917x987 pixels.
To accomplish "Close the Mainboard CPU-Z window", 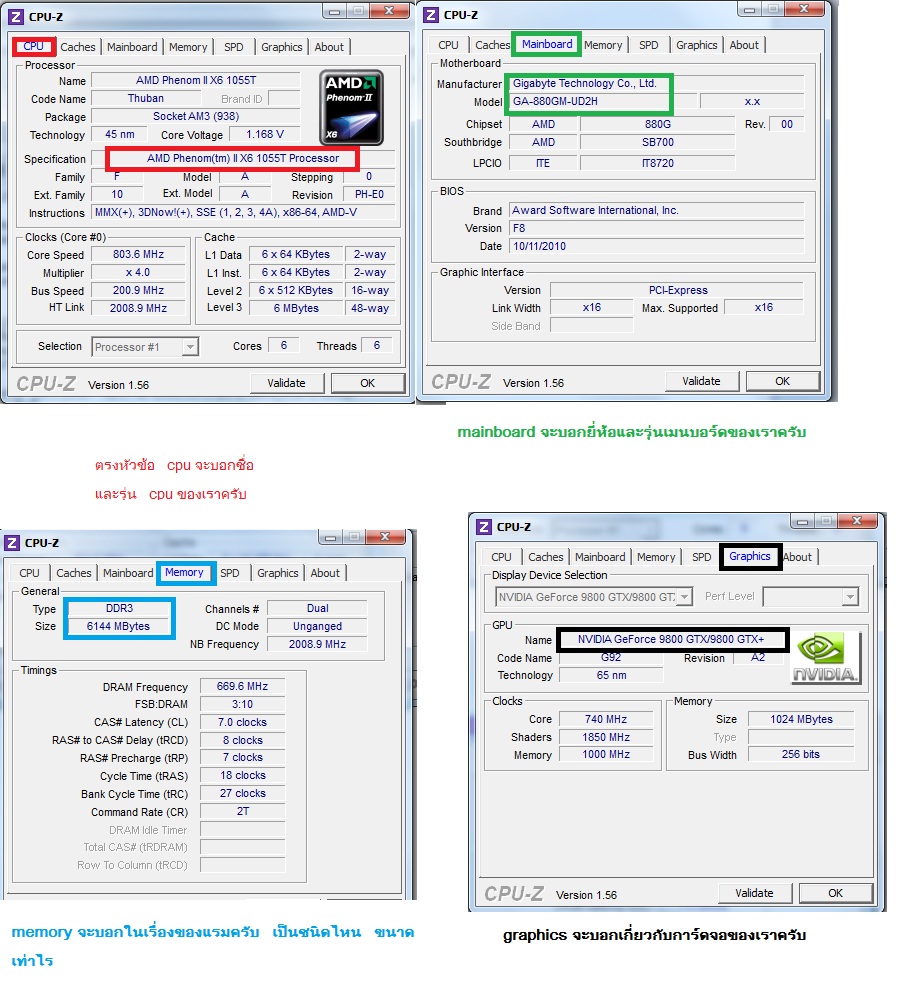I will click(x=804, y=9).
